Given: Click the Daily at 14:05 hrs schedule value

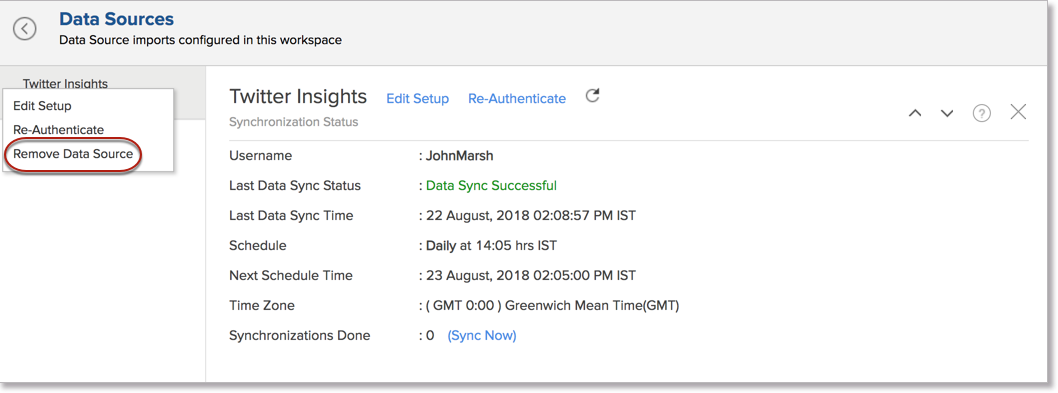Looking at the screenshot, I should click(x=491, y=246).
